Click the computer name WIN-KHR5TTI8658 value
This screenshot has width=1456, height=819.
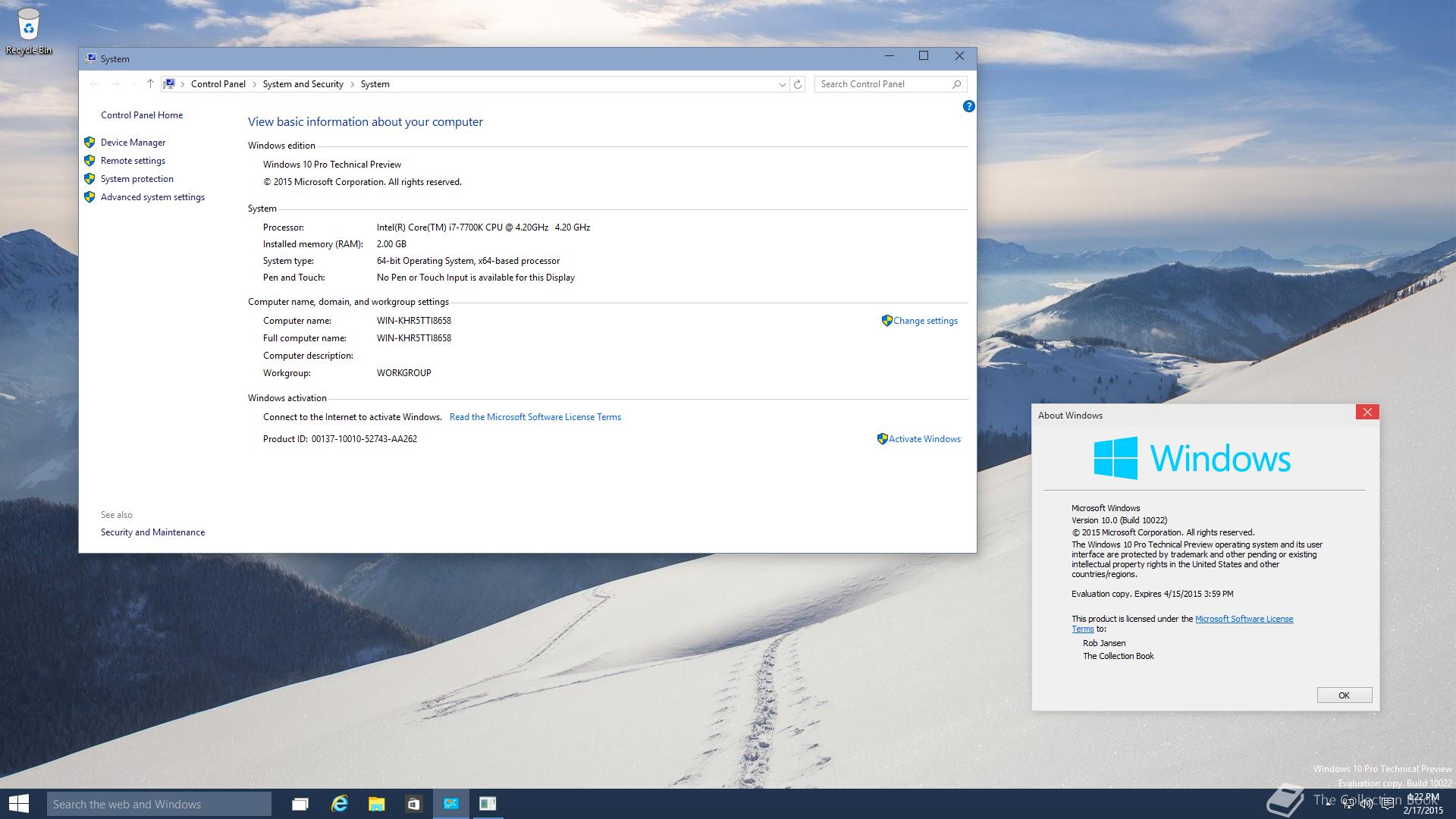tap(414, 321)
